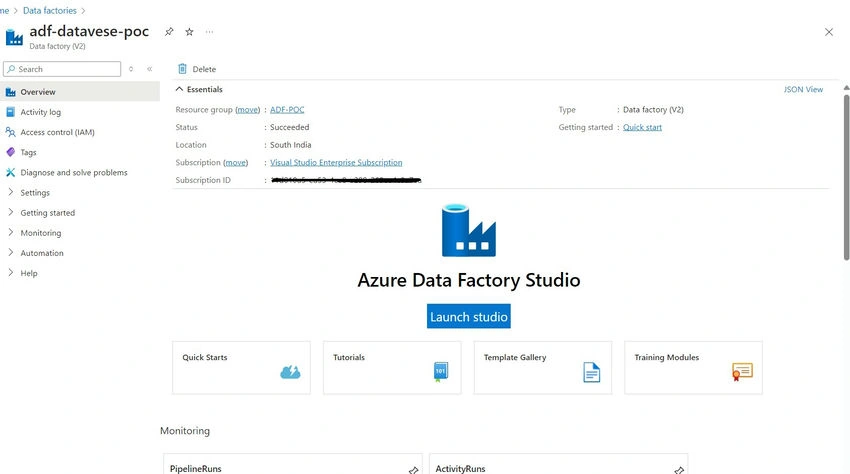Collapse the left sidebar with double chevron
The image size is (850, 474).
pyautogui.click(x=150, y=69)
